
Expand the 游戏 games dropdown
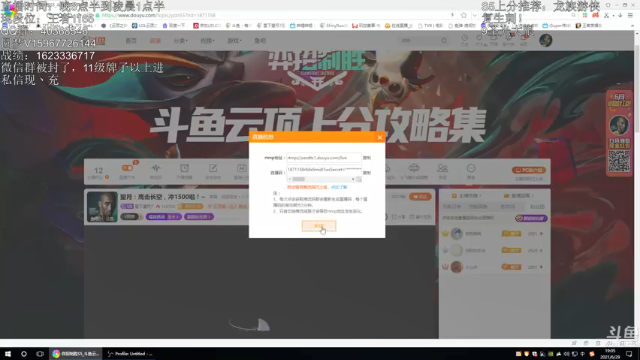pos(234,40)
